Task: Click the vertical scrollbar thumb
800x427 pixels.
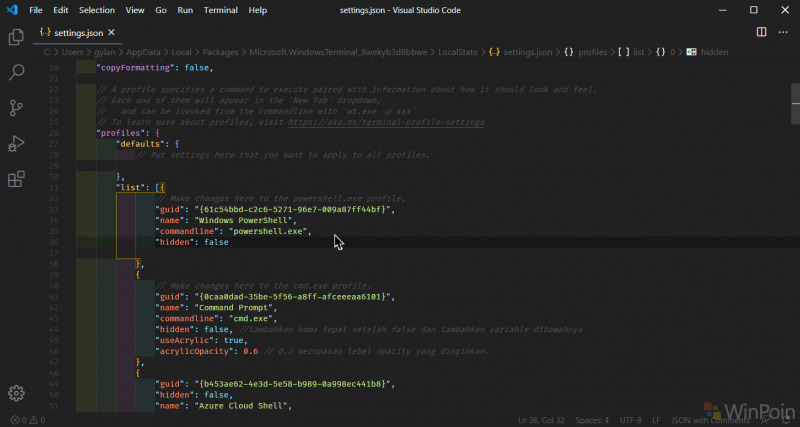Action: click(x=795, y=104)
